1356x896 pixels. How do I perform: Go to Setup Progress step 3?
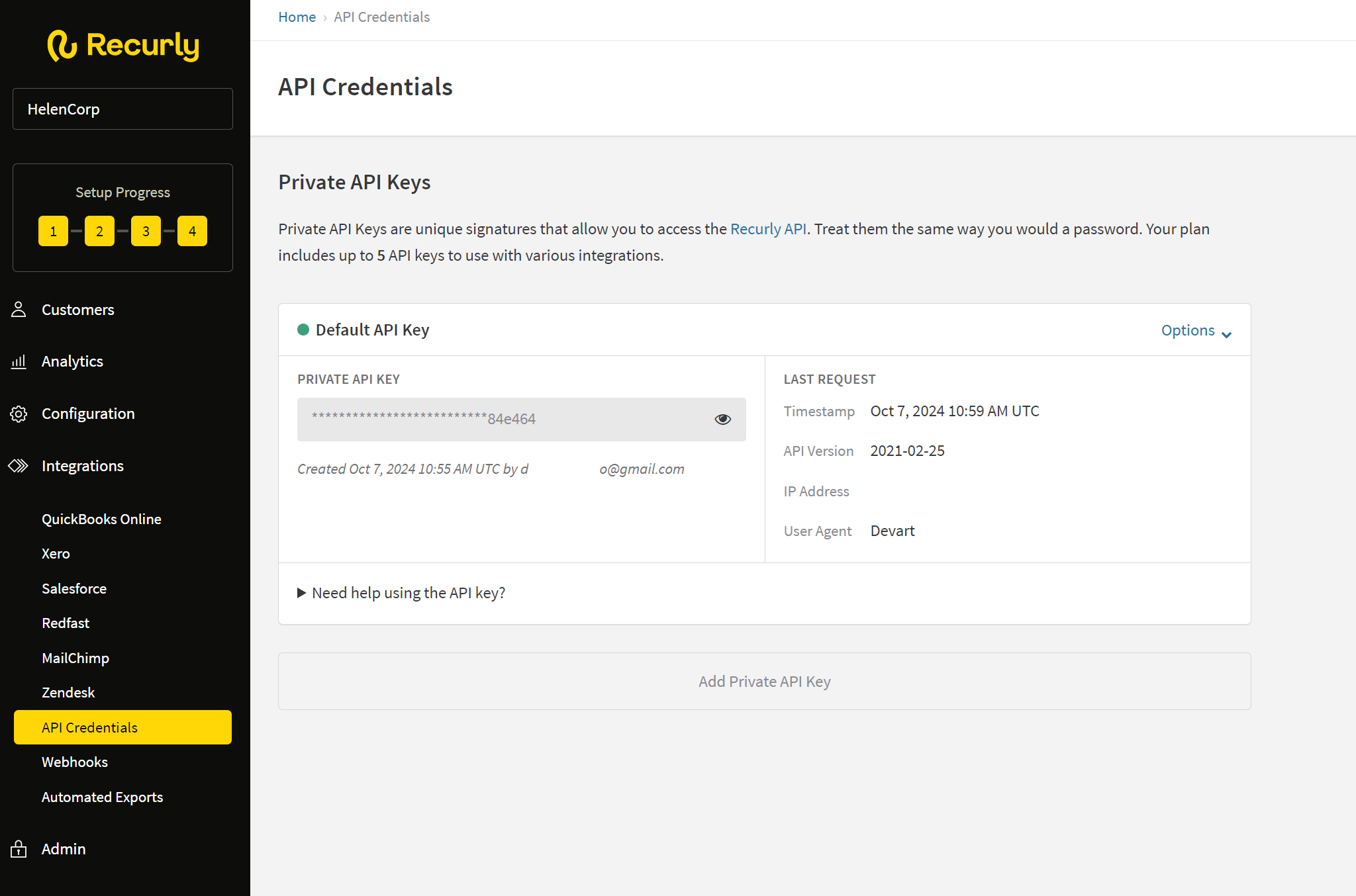[146, 231]
